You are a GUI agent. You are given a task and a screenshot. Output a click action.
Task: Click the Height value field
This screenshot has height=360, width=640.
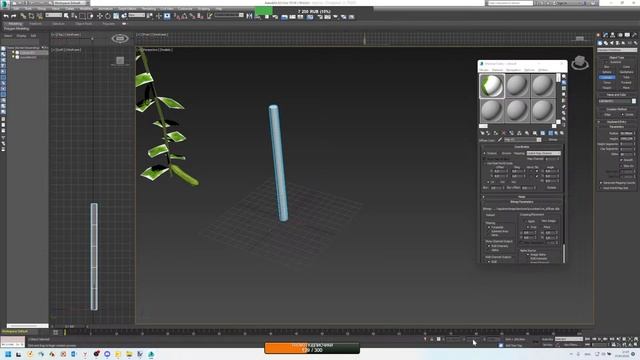click(627, 139)
